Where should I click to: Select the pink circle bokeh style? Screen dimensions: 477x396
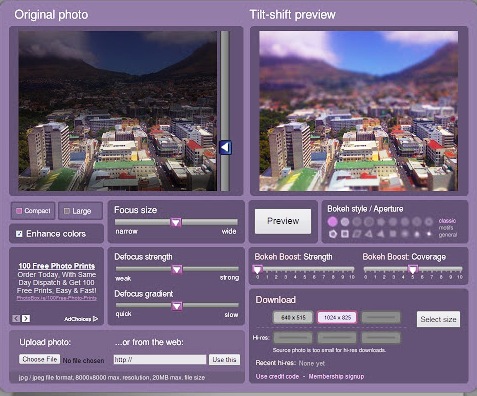pyautogui.click(x=332, y=222)
